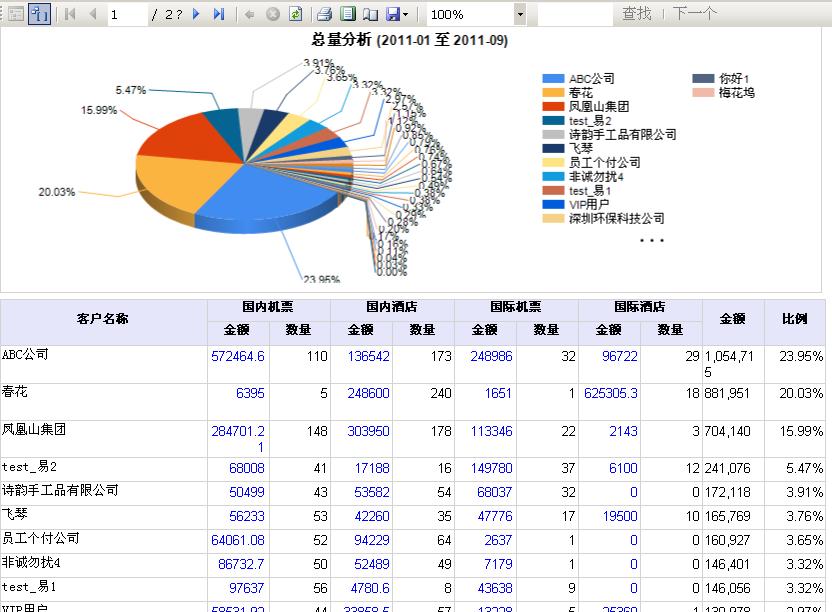Open page setup
Viewport: 832px width, 612px height.
[369, 14]
